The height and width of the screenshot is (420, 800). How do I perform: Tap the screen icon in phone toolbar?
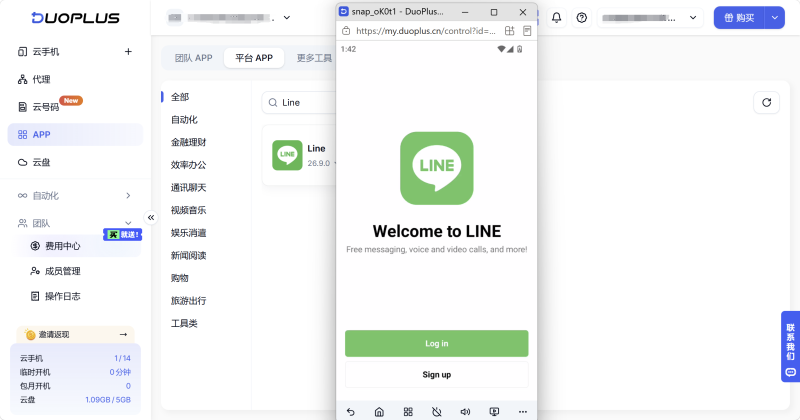(494, 412)
